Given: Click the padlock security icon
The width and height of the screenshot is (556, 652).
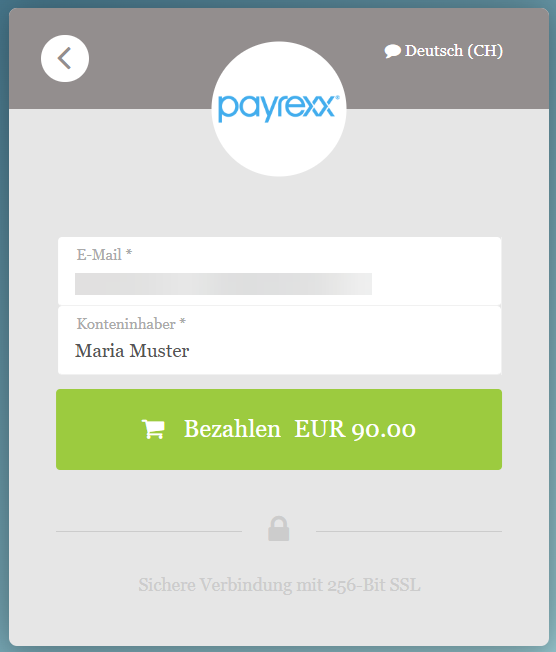Looking at the screenshot, I should click(279, 529).
